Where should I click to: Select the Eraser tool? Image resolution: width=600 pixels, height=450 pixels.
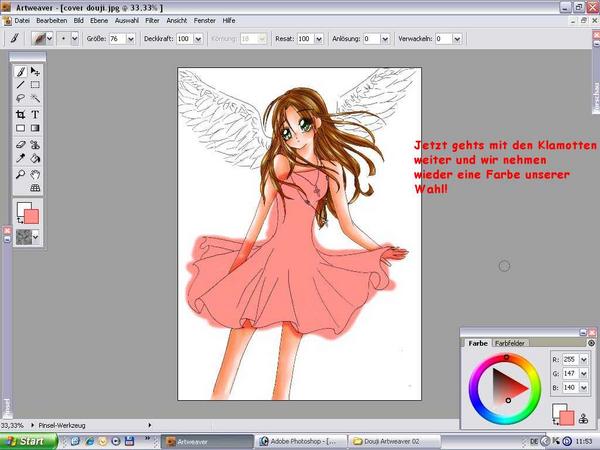21,145
